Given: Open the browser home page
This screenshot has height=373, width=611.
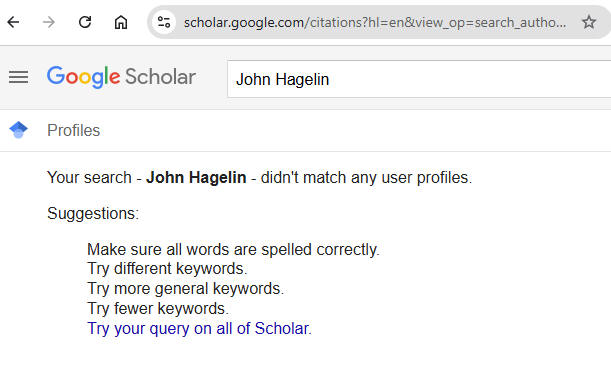Looking at the screenshot, I should click(121, 22).
